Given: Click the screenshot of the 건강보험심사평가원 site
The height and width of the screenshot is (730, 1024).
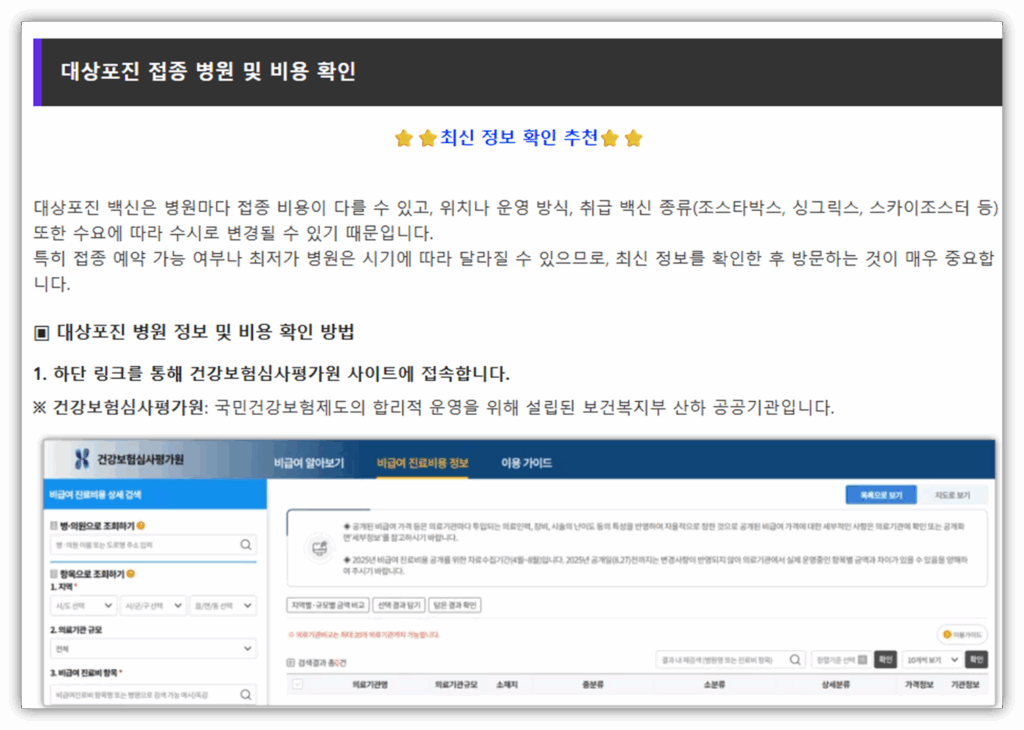Looking at the screenshot, I should 519,573.
